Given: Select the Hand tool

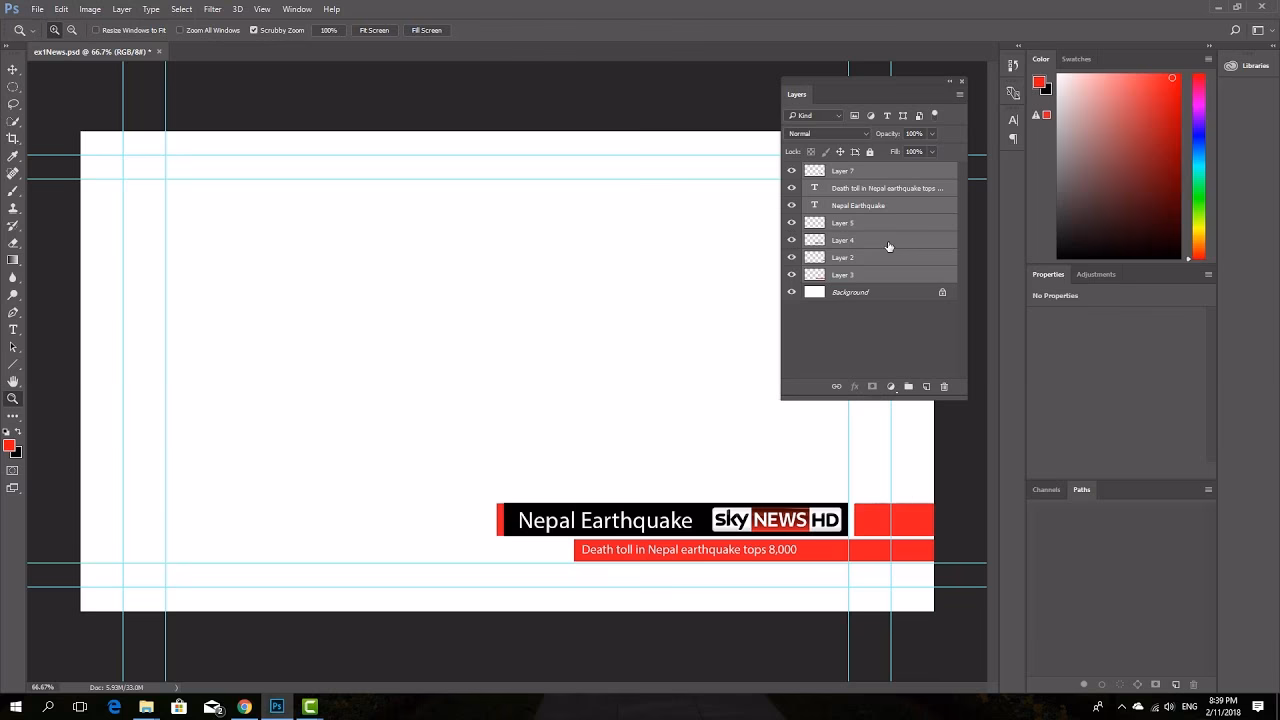Looking at the screenshot, I should [13, 381].
